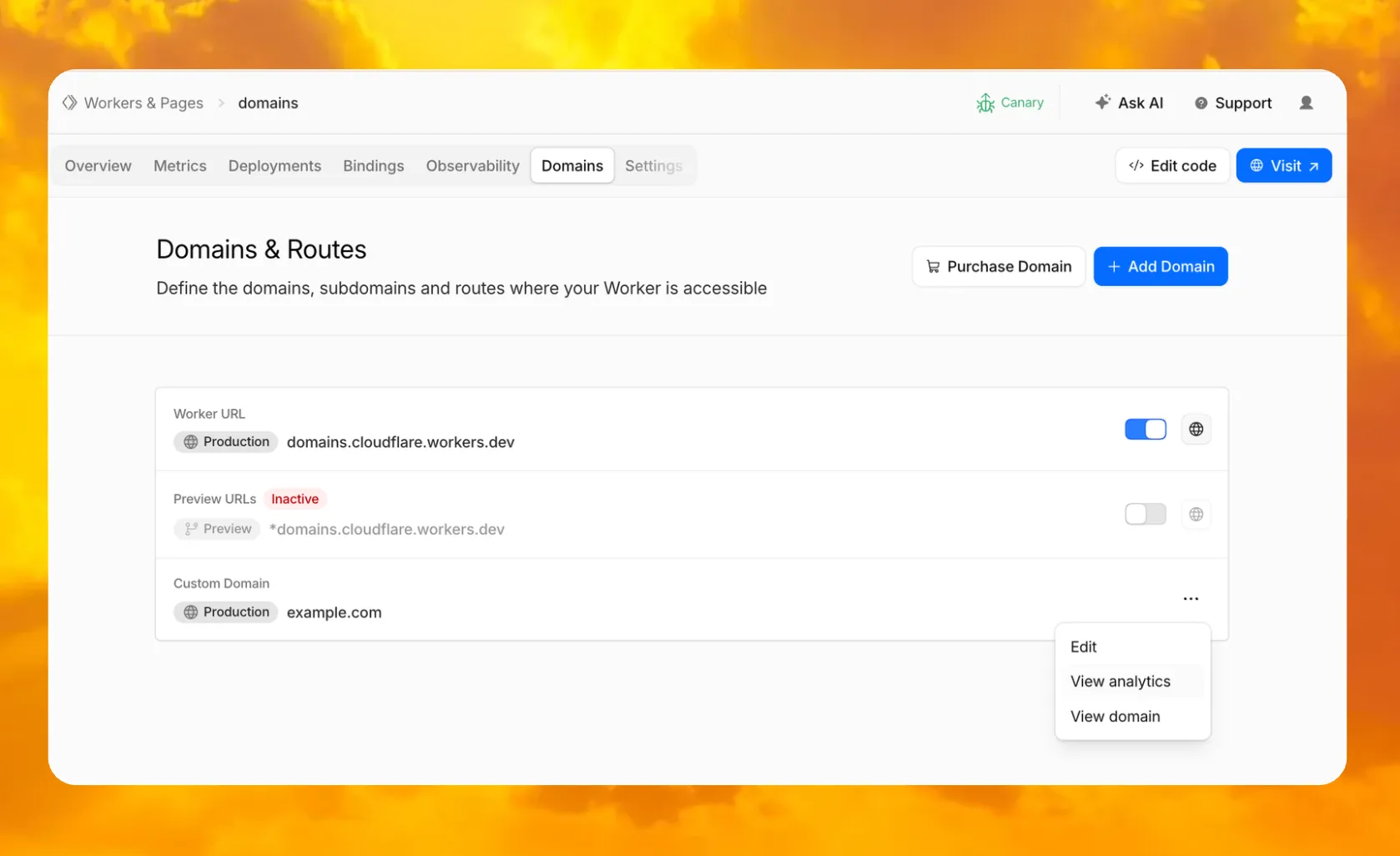The image size is (1400, 856).
Task: Click the Inactive status badge
Action: (x=295, y=499)
